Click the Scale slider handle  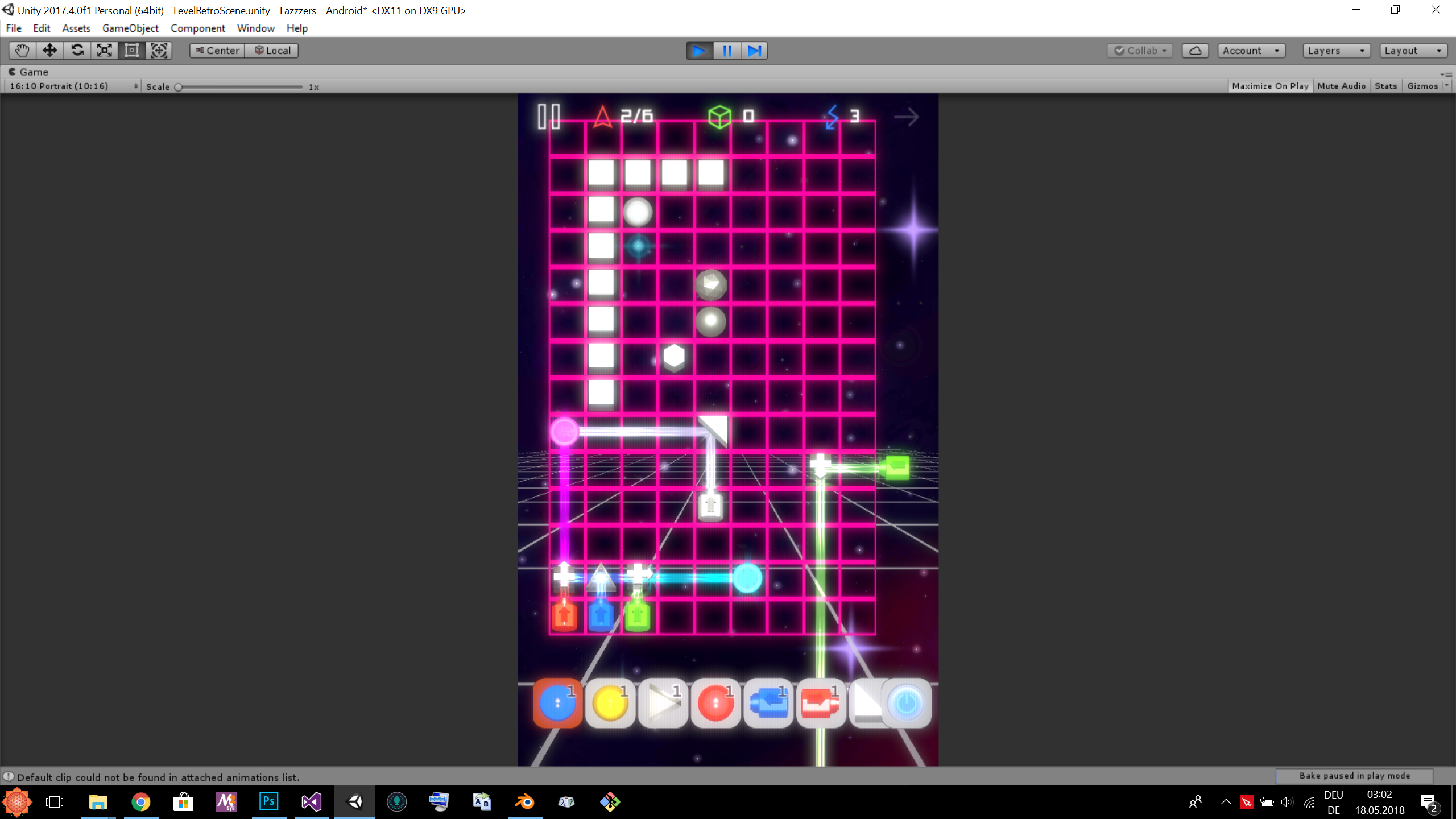click(179, 87)
